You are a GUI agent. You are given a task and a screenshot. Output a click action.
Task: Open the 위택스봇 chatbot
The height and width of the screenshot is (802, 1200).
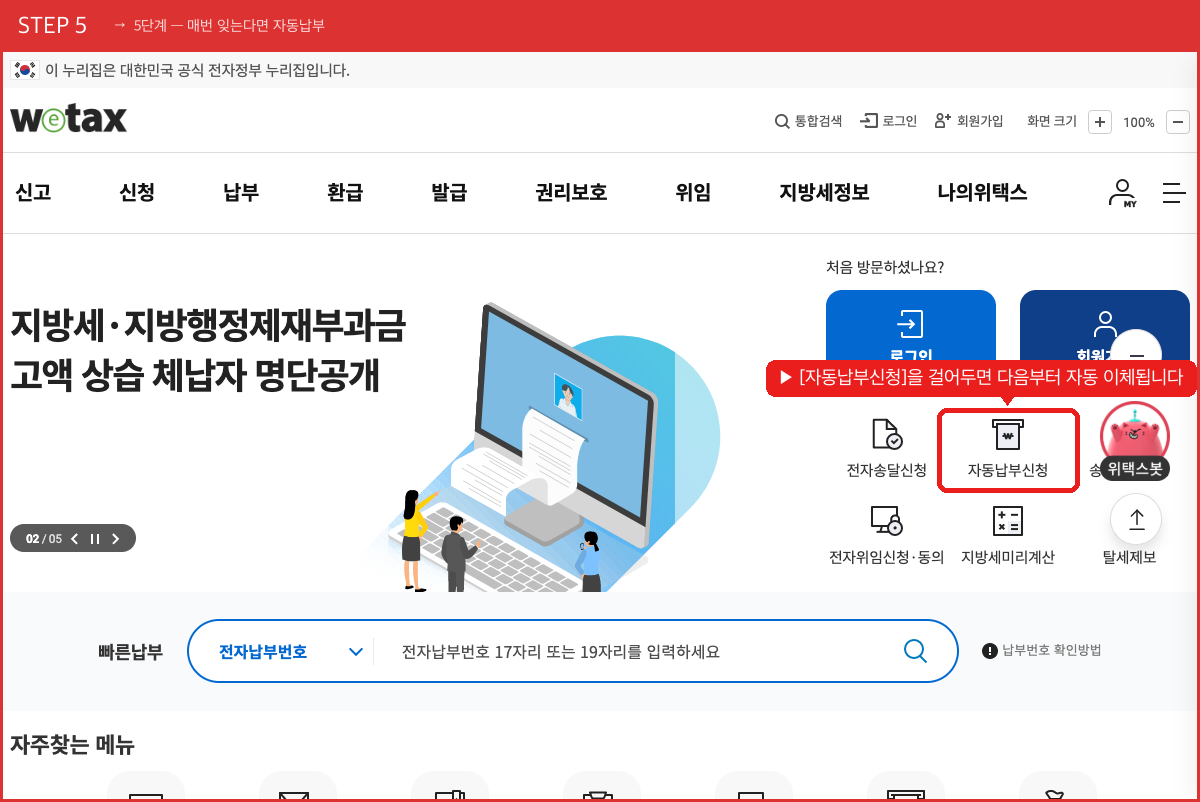(x=1135, y=443)
